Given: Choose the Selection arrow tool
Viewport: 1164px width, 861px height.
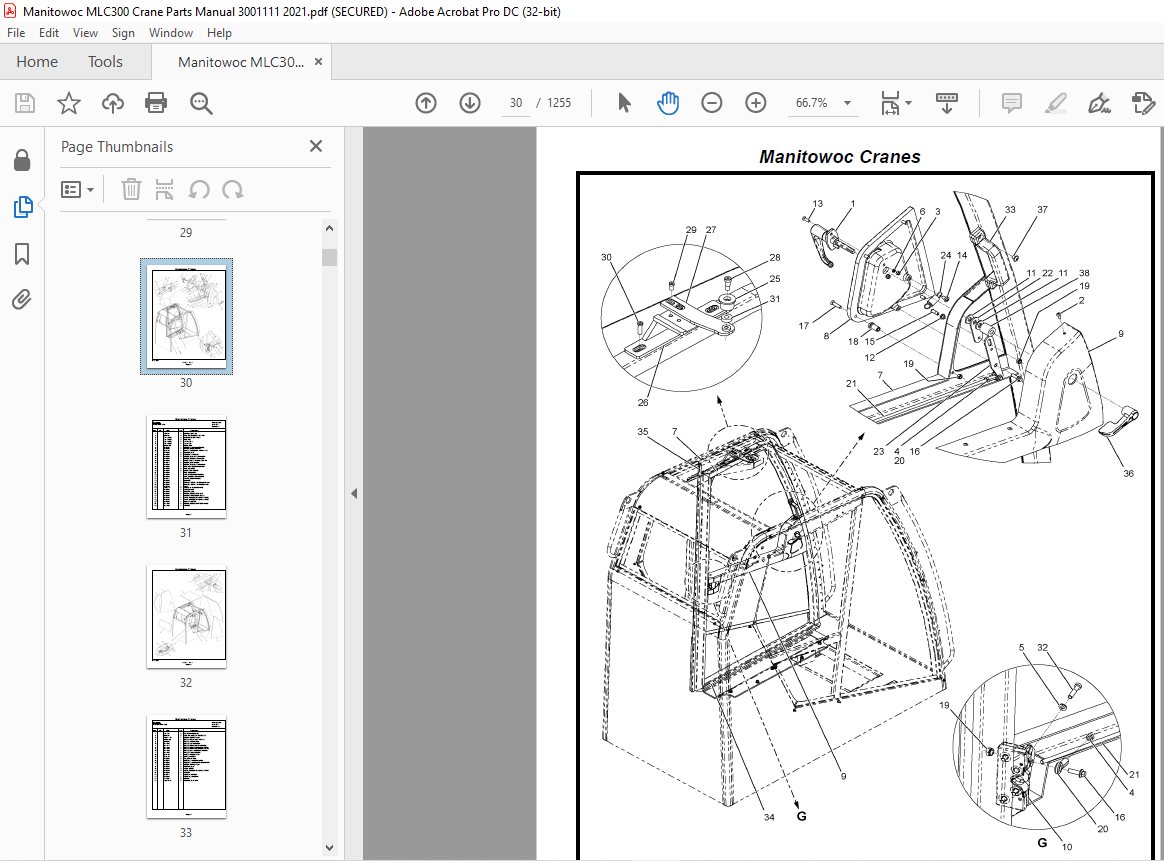Looking at the screenshot, I should coord(624,103).
